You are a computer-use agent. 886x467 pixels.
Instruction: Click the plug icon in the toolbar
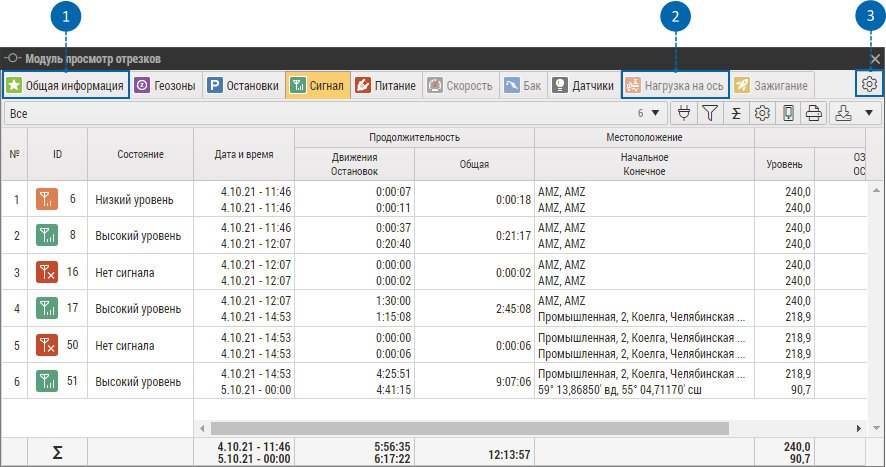(x=684, y=113)
